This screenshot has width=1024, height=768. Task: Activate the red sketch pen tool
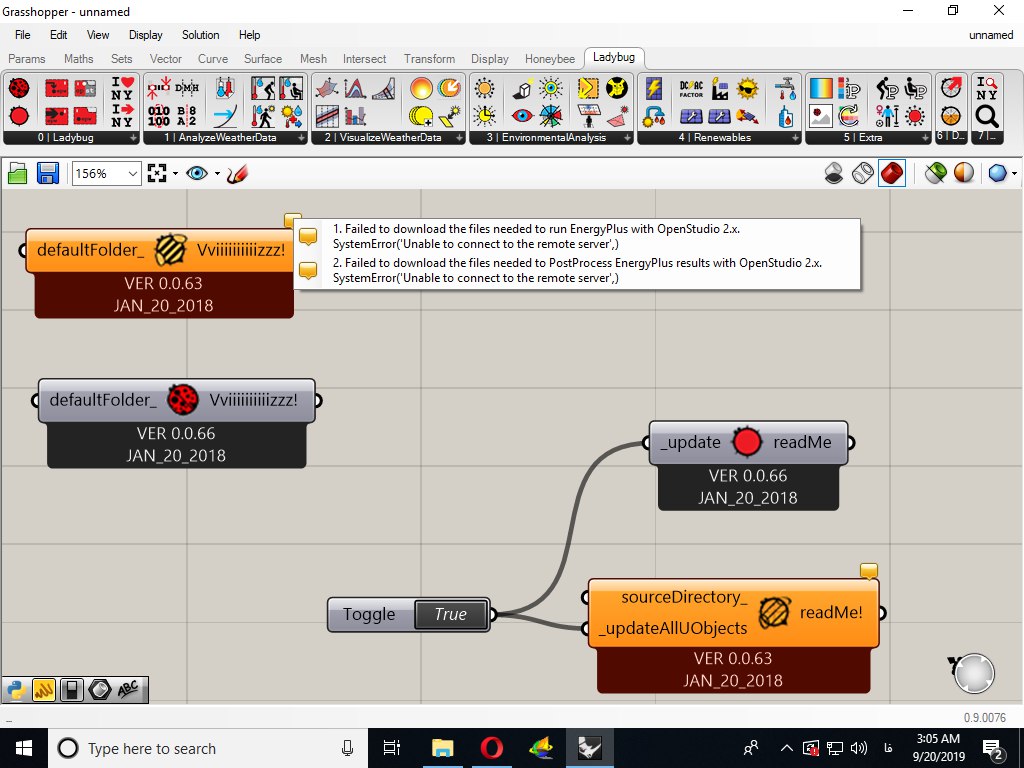[237, 174]
